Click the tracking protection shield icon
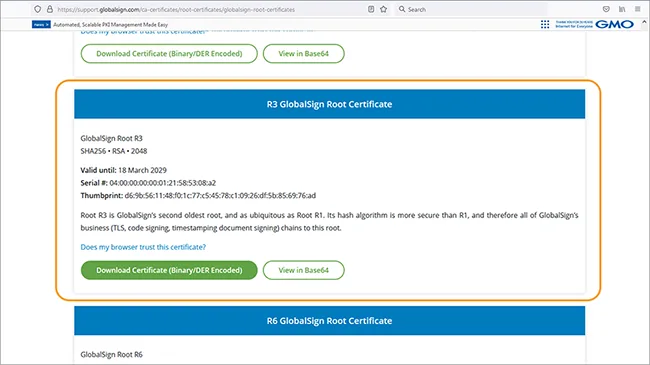The width and height of the screenshot is (650, 365). pos(38,9)
